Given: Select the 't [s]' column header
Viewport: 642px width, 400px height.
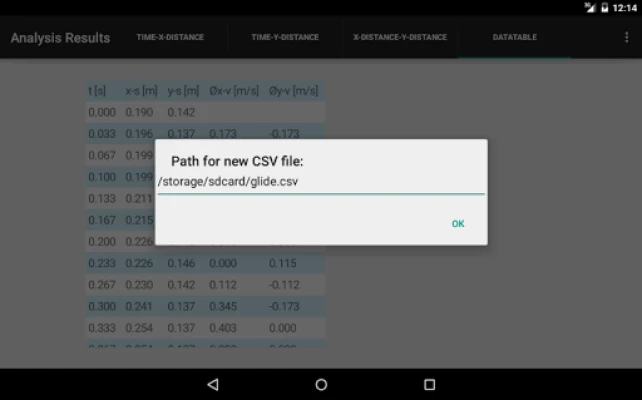Looking at the screenshot, I should tap(98, 91).
